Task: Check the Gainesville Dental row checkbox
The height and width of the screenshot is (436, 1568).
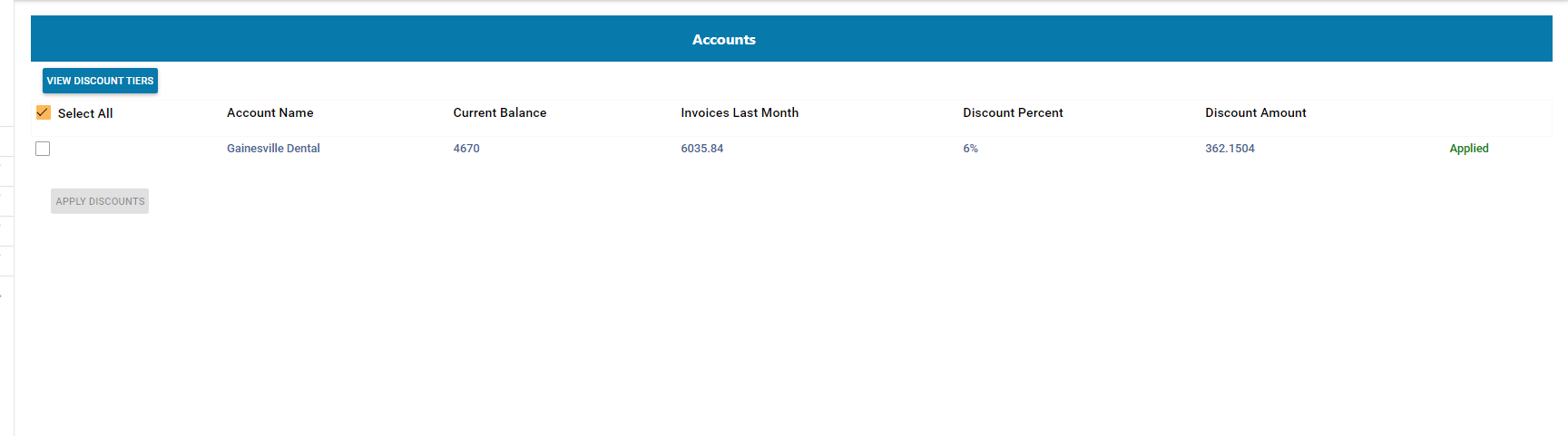Action: tap(43, 149)
